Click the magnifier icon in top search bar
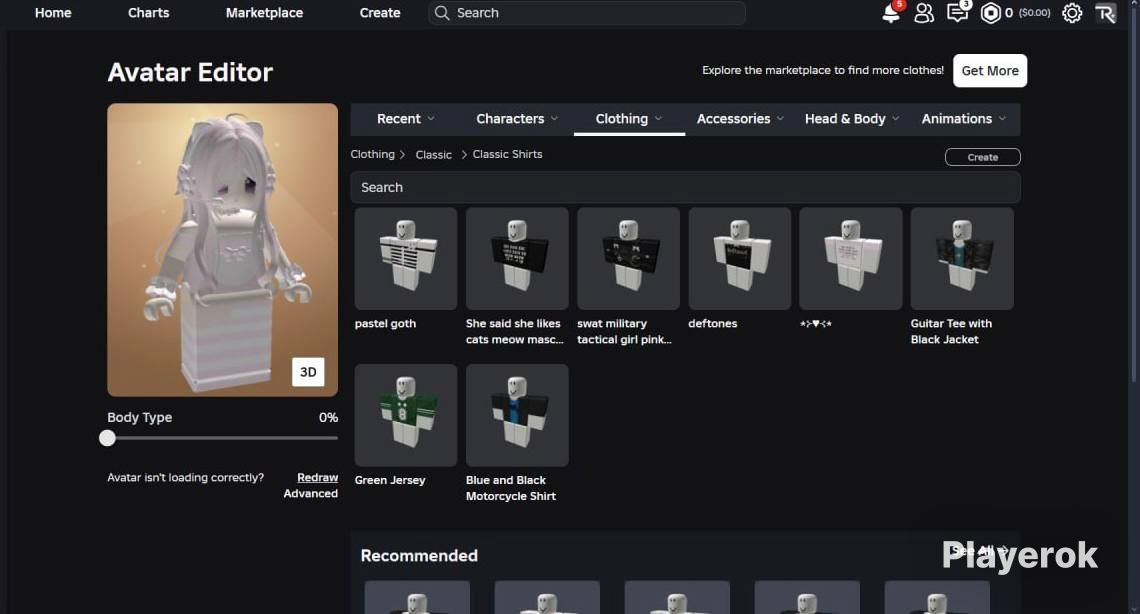This screenshot has width=1140, height=614. pos(441,13)
